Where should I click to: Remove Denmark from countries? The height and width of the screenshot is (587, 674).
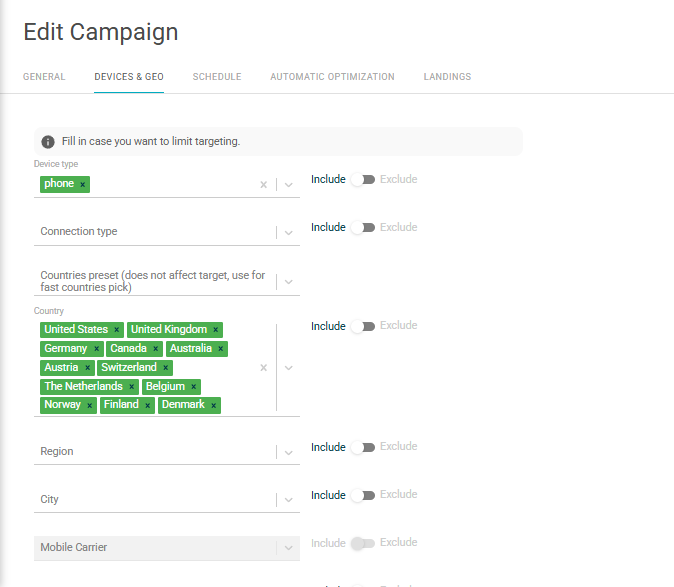213,405
